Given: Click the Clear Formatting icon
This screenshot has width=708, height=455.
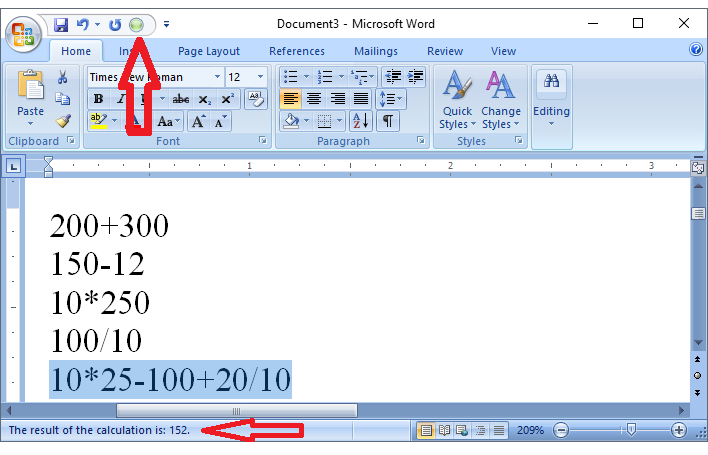Looking at the screenshot, I should tap(255, 99).
